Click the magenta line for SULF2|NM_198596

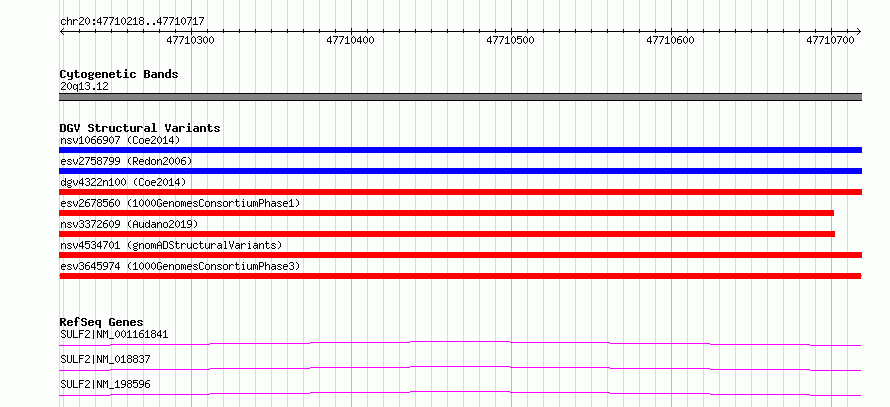coord(460,393)
